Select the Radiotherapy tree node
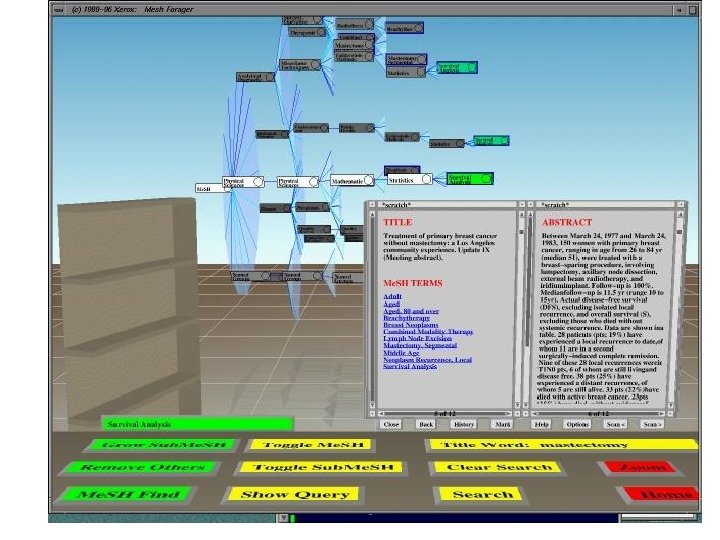The height and width of the screenshot is (540, 720). (x=354, y=25)
